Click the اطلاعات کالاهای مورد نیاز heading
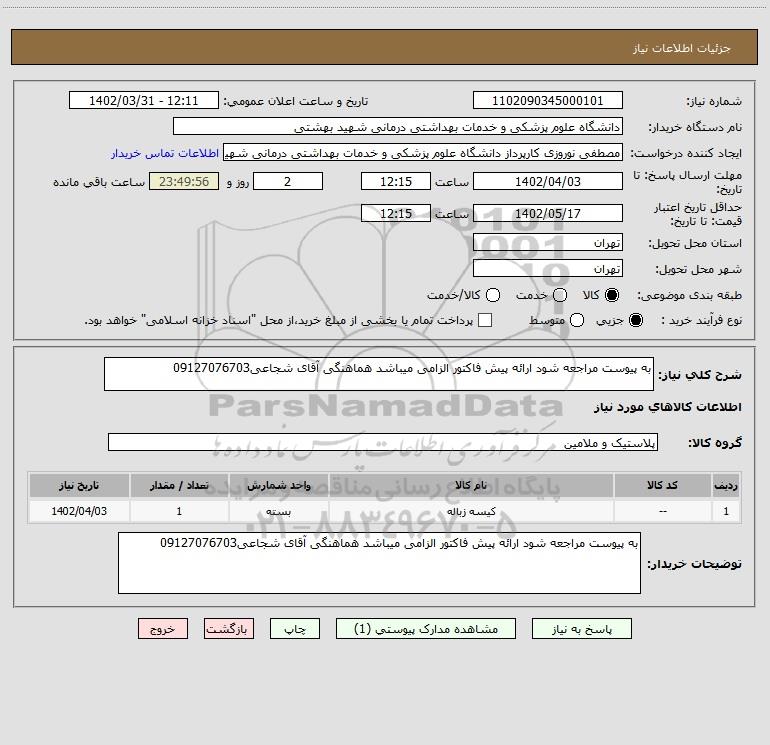770x745 pixels. [668, 407]
